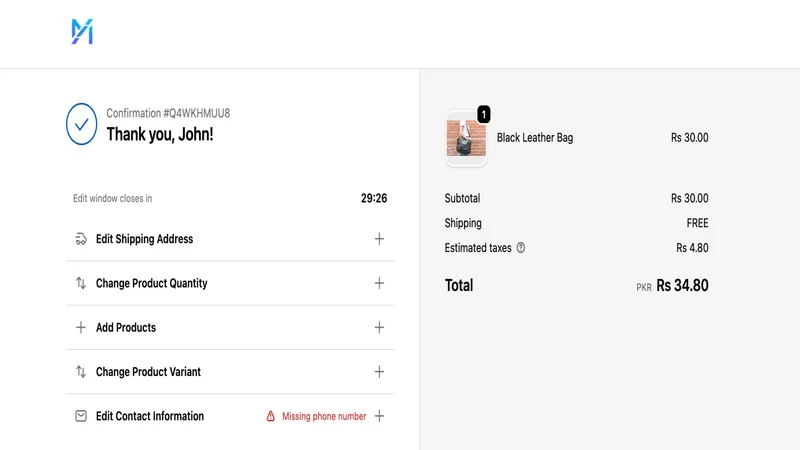The height and width of the screenshot is (450, 800).
Task: Select the Add Products label
Action: [x=126, y=328]
